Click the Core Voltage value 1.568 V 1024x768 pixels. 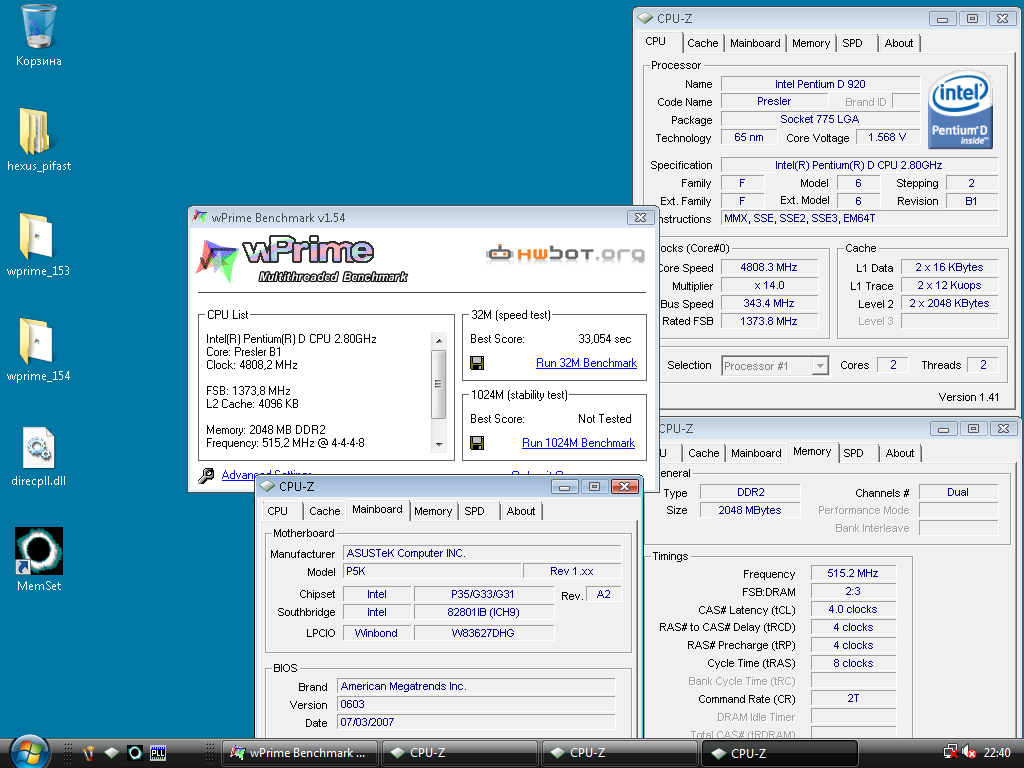pyautogui.click(x=887, y=137)
